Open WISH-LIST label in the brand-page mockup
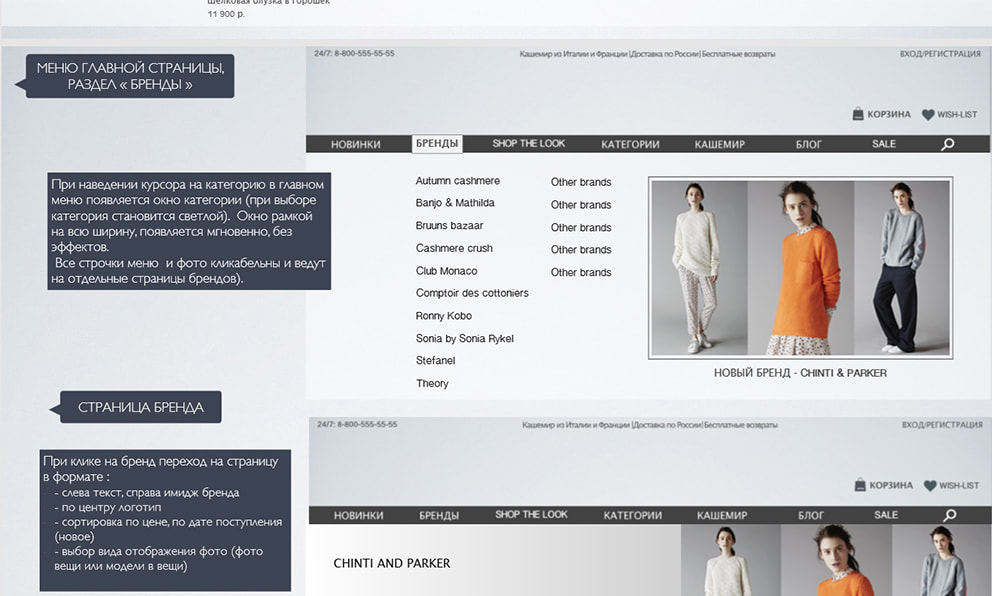The height and width of the screenshot is (596, 992). pos(958,485)
